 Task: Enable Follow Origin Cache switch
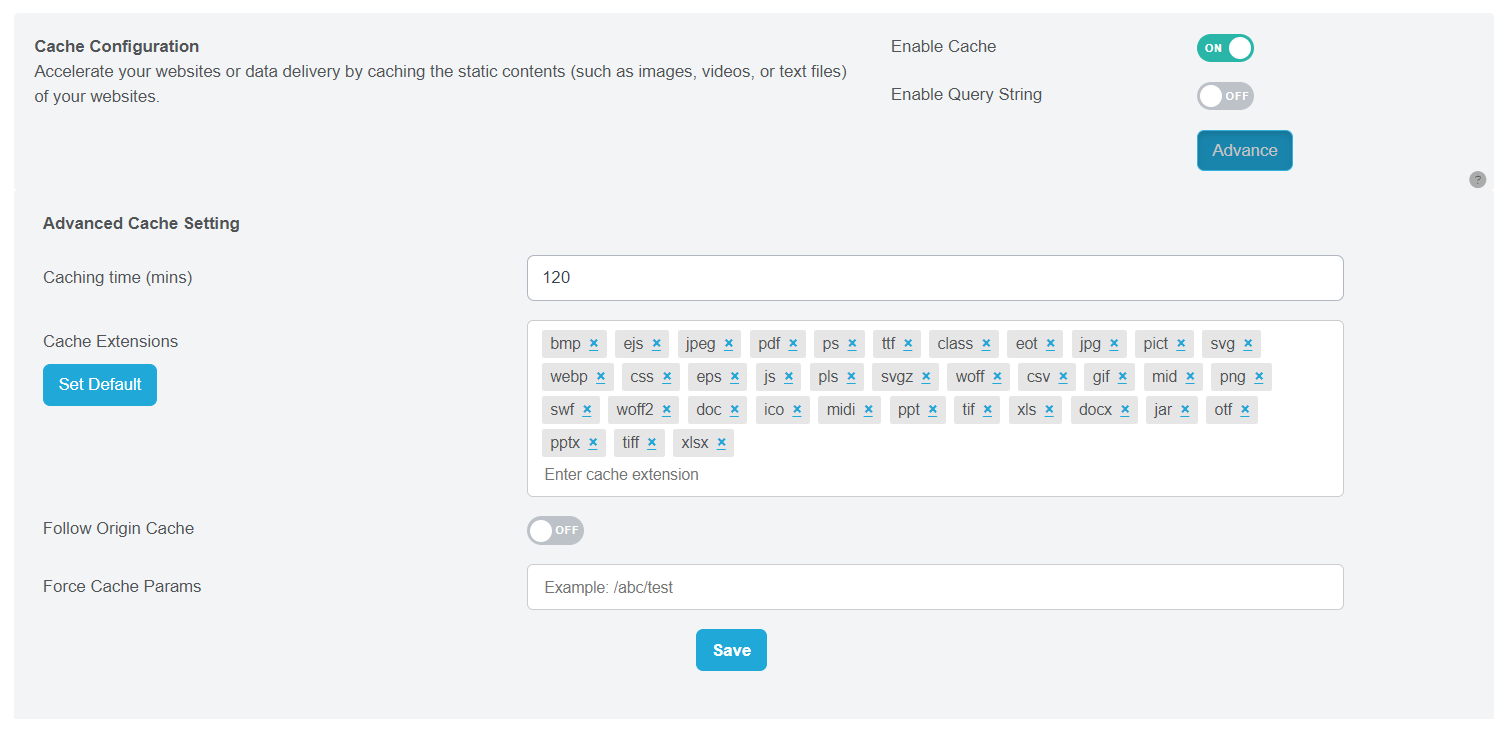(555, 530)
